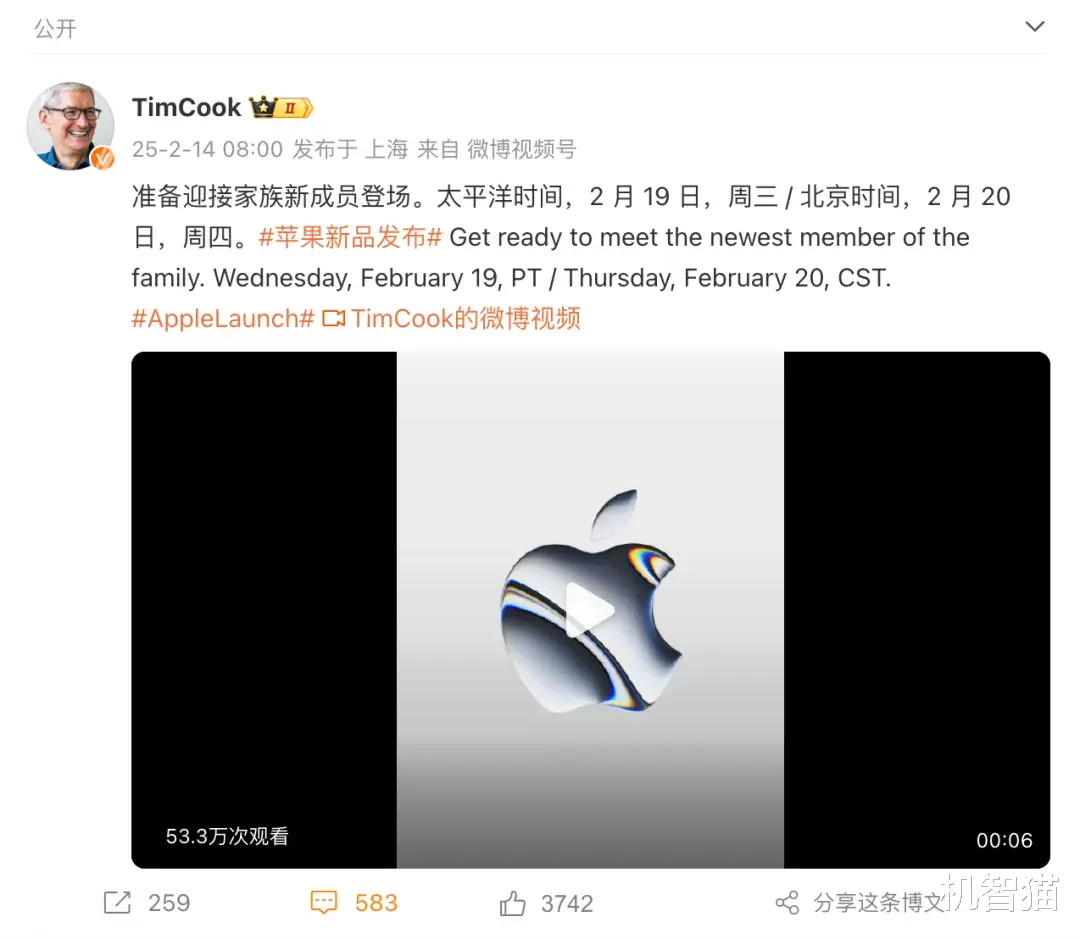The image size is (1080, 939).
Task: Open the comments icon showing 583
Action: pos(324,902)
